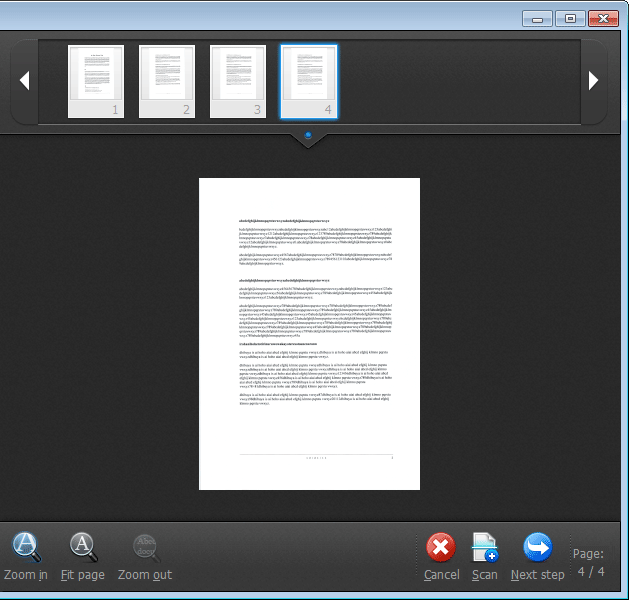629x600 pixels.
Task: Click the 'Page:' counter text
Action: pyautogui.click(x=588, y=554)
